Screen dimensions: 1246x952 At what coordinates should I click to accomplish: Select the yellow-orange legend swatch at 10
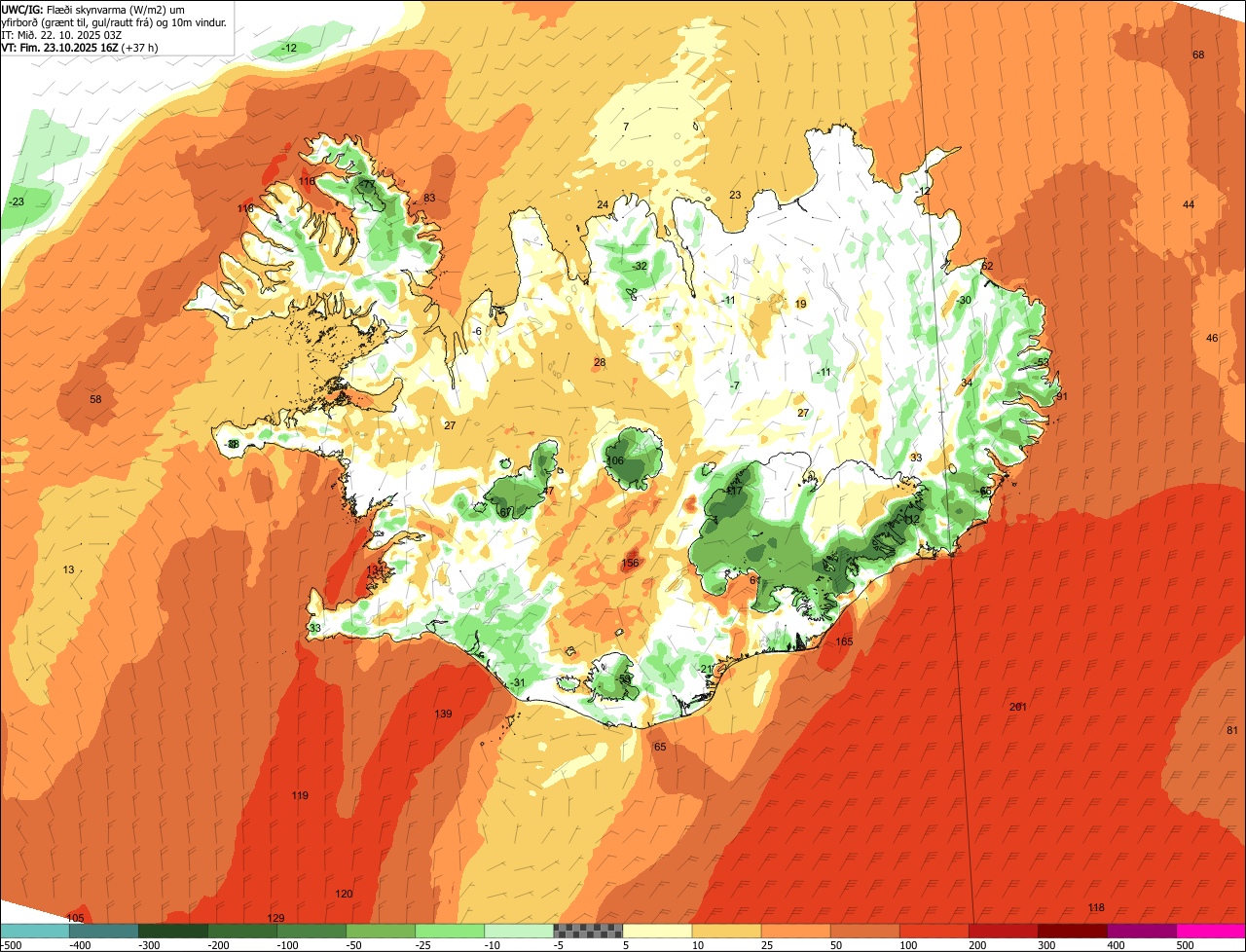pyautogui.click(x=726, y=931)
